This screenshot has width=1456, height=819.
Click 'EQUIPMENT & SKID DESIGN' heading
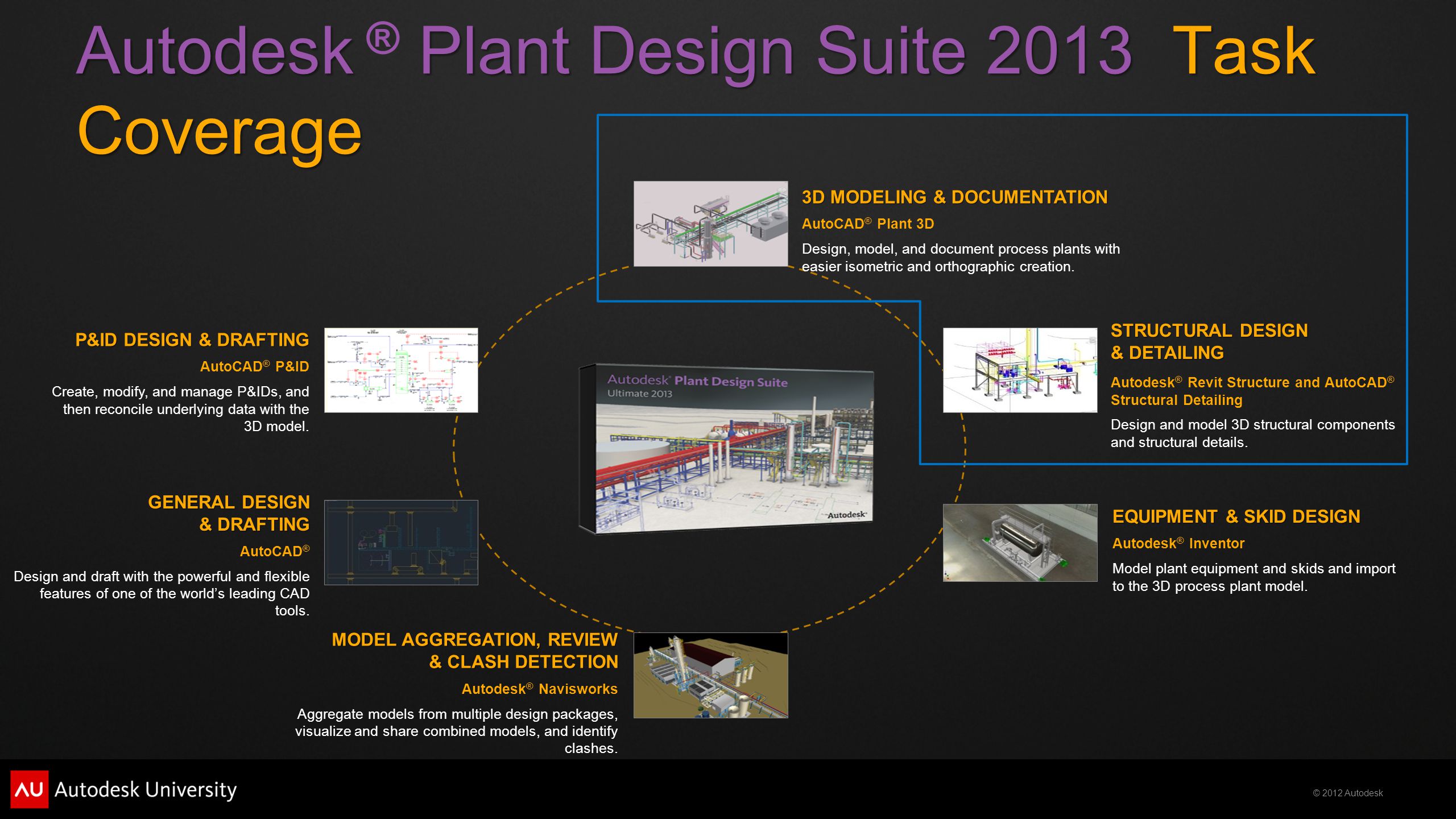(1236, 516)
